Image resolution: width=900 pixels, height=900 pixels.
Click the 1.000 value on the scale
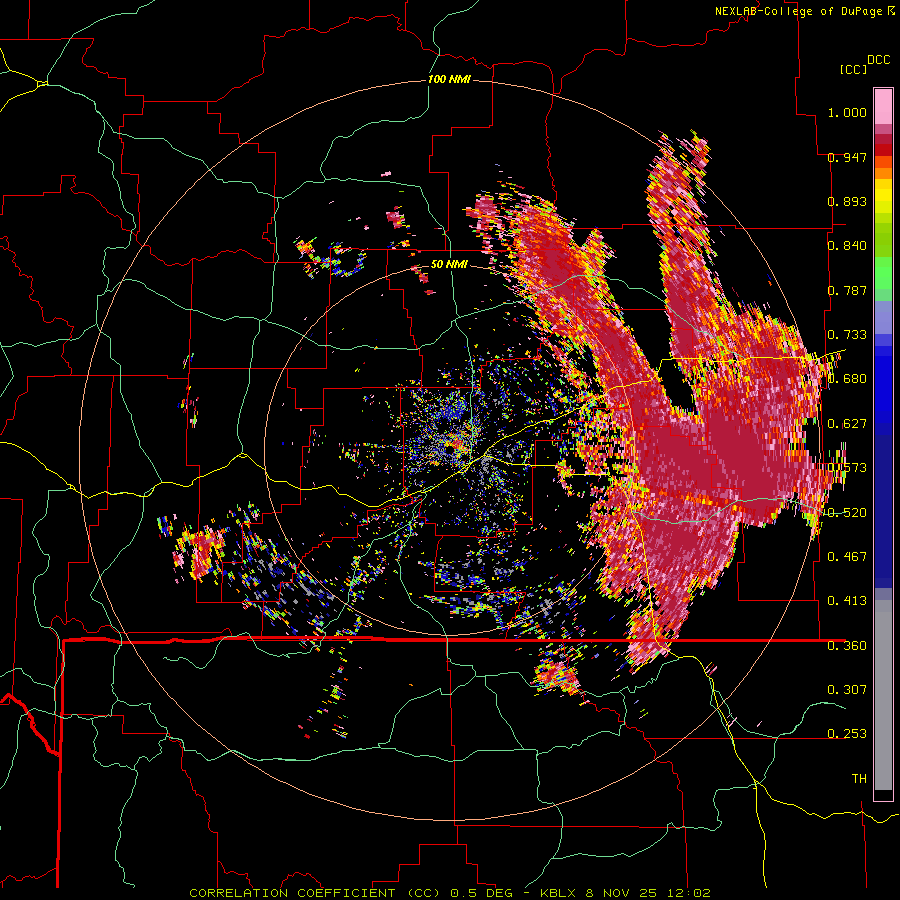tap(847, 112)
